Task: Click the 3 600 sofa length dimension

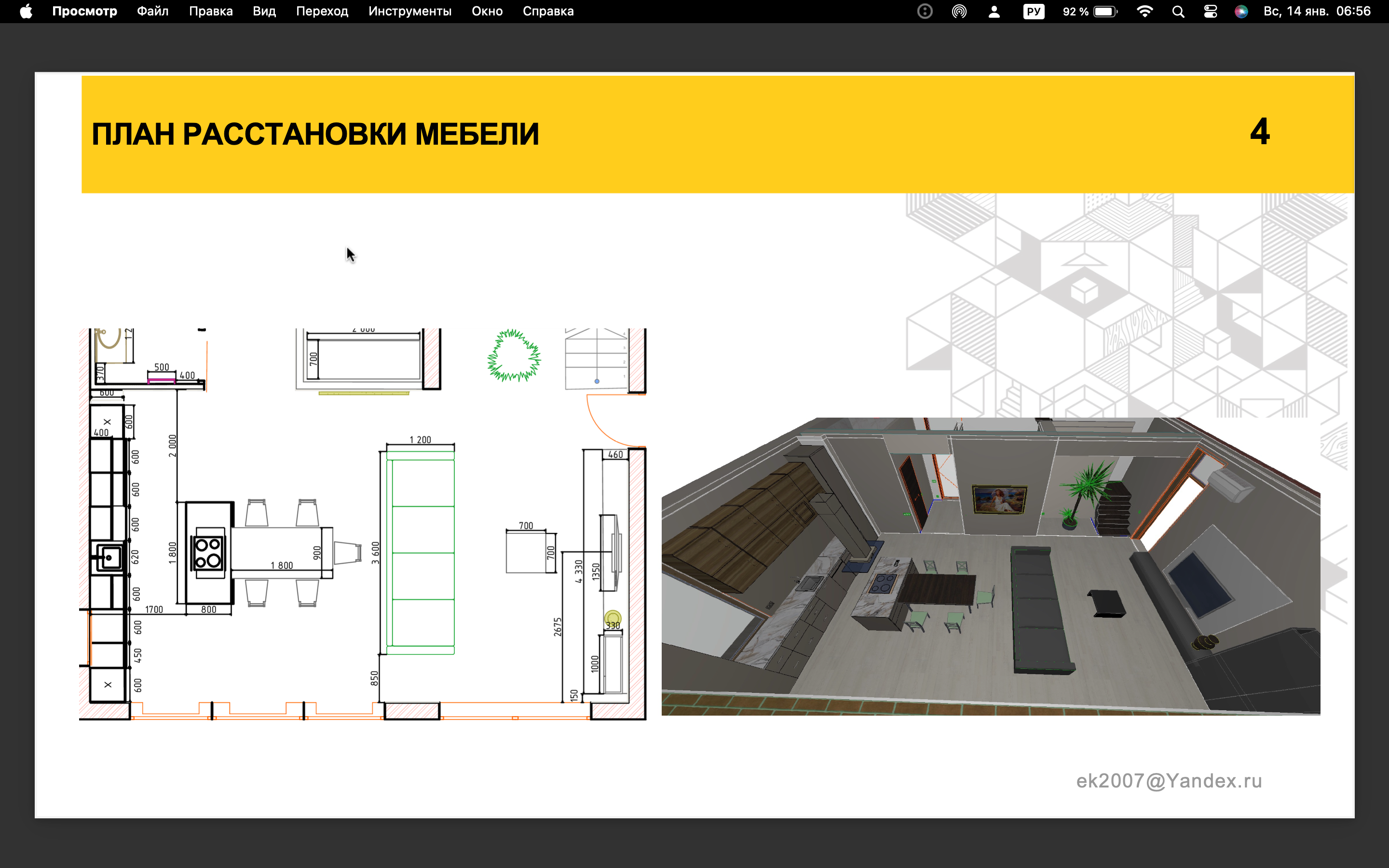Action: click(x=375, y=553)
